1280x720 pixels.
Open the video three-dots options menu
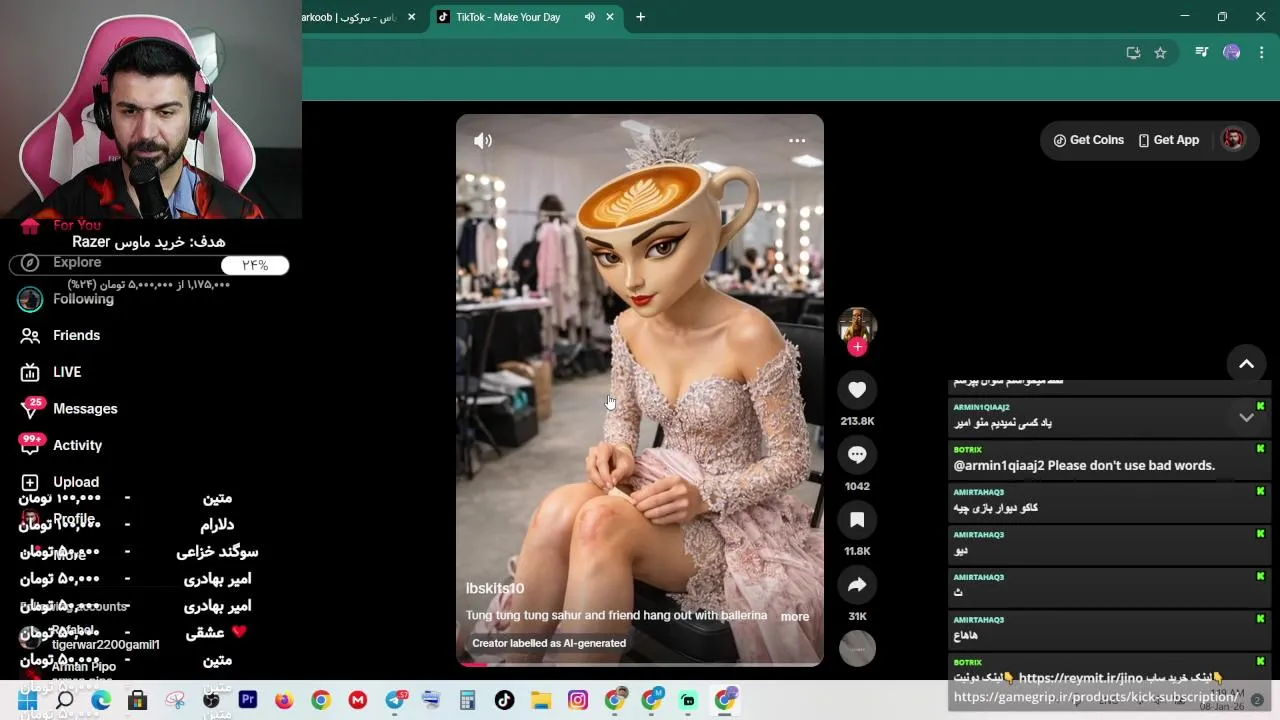[x=797, y=141]
